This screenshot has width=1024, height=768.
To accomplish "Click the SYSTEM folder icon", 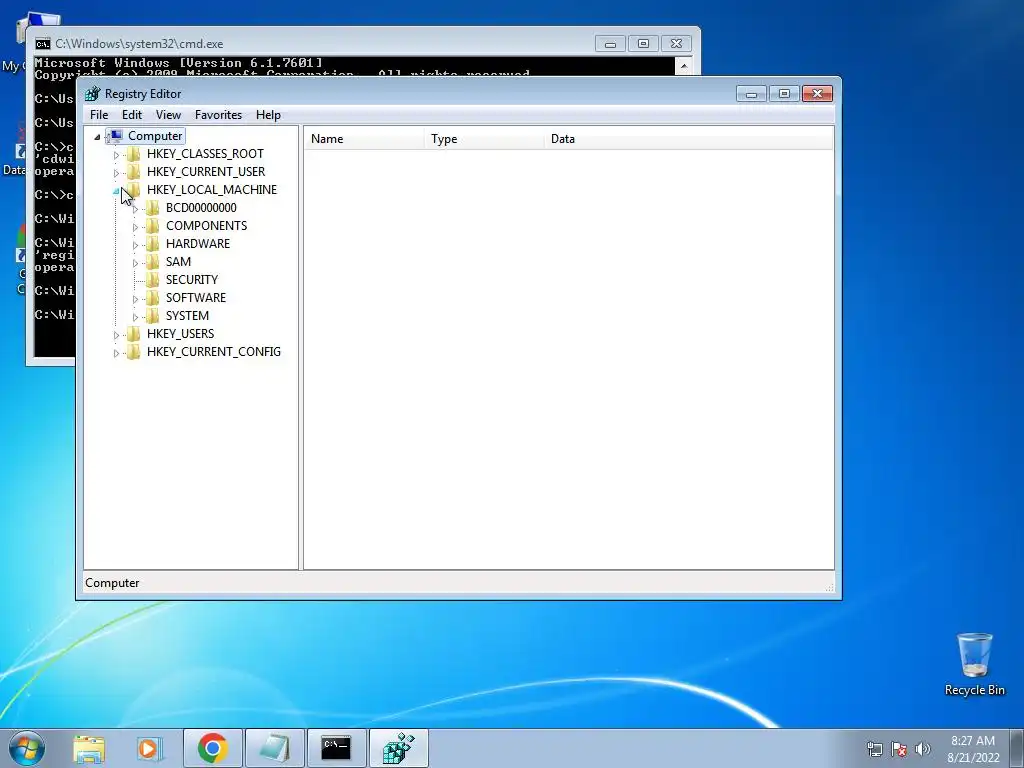I will pos(152,315).
